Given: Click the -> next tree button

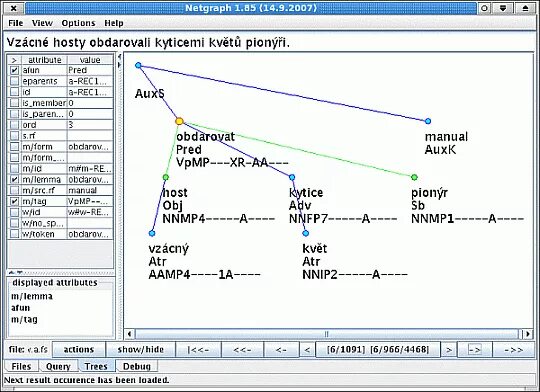Looking at the screenshot, I should pyautogui.click(x=475, y=350).
